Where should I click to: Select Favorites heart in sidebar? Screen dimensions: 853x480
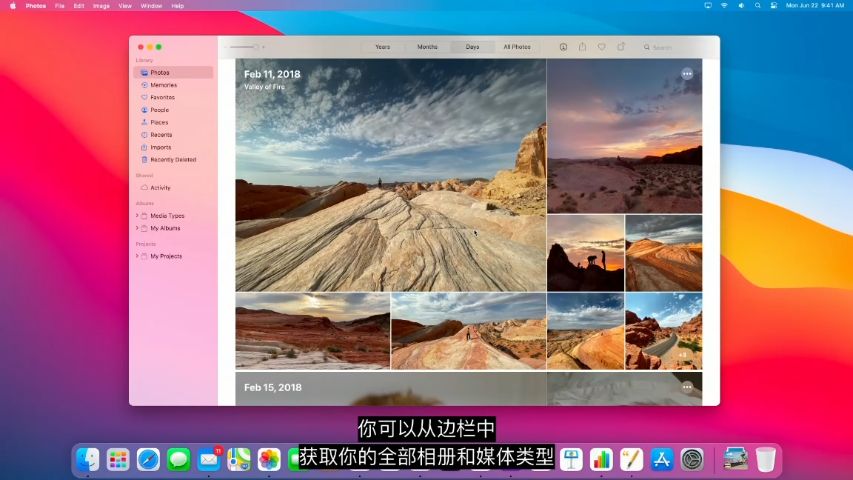[162, 97]
